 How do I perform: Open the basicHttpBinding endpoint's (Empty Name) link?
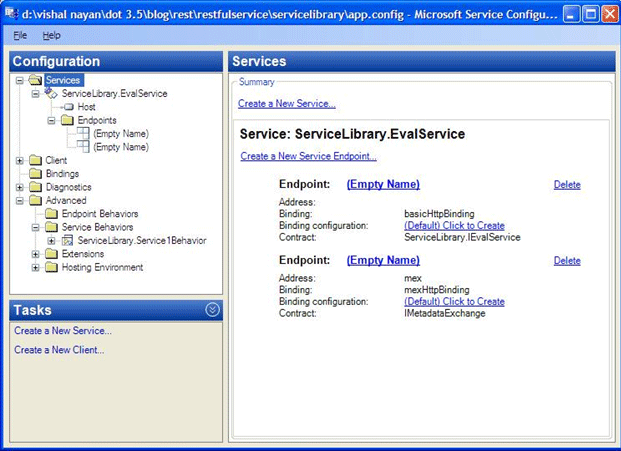coord(383,184)
